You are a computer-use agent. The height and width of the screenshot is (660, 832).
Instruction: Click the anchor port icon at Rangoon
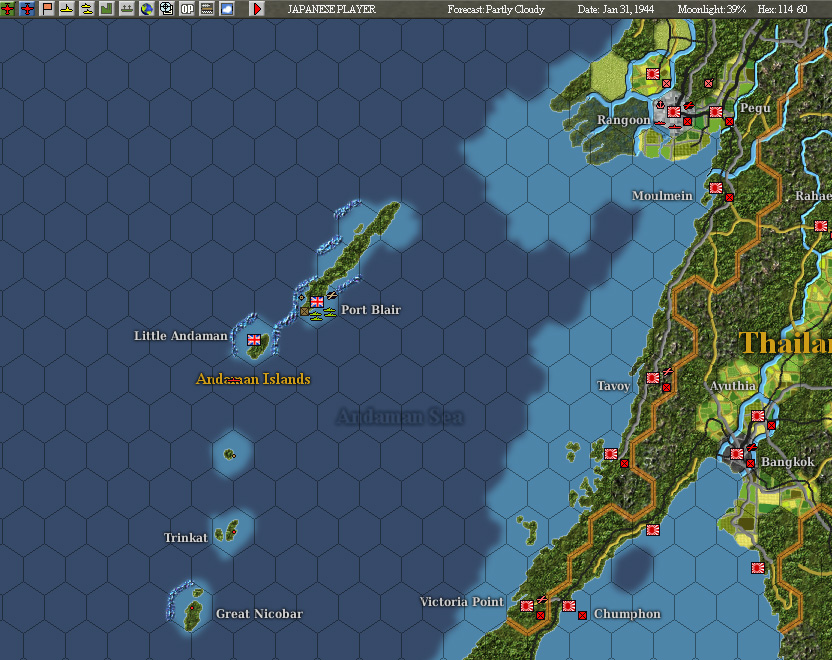660,105
